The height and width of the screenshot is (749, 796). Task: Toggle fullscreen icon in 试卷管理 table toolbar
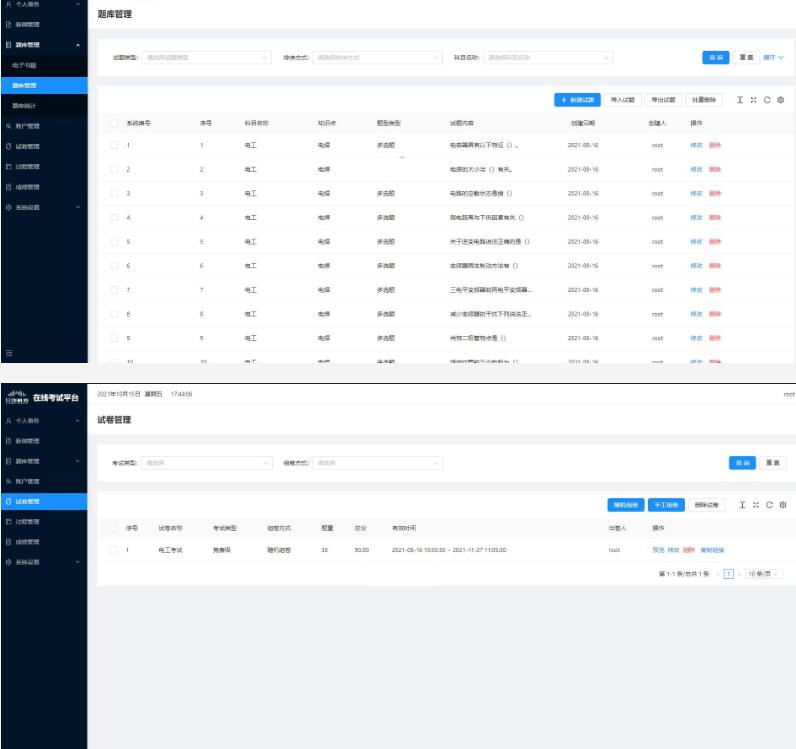[755, 505]
